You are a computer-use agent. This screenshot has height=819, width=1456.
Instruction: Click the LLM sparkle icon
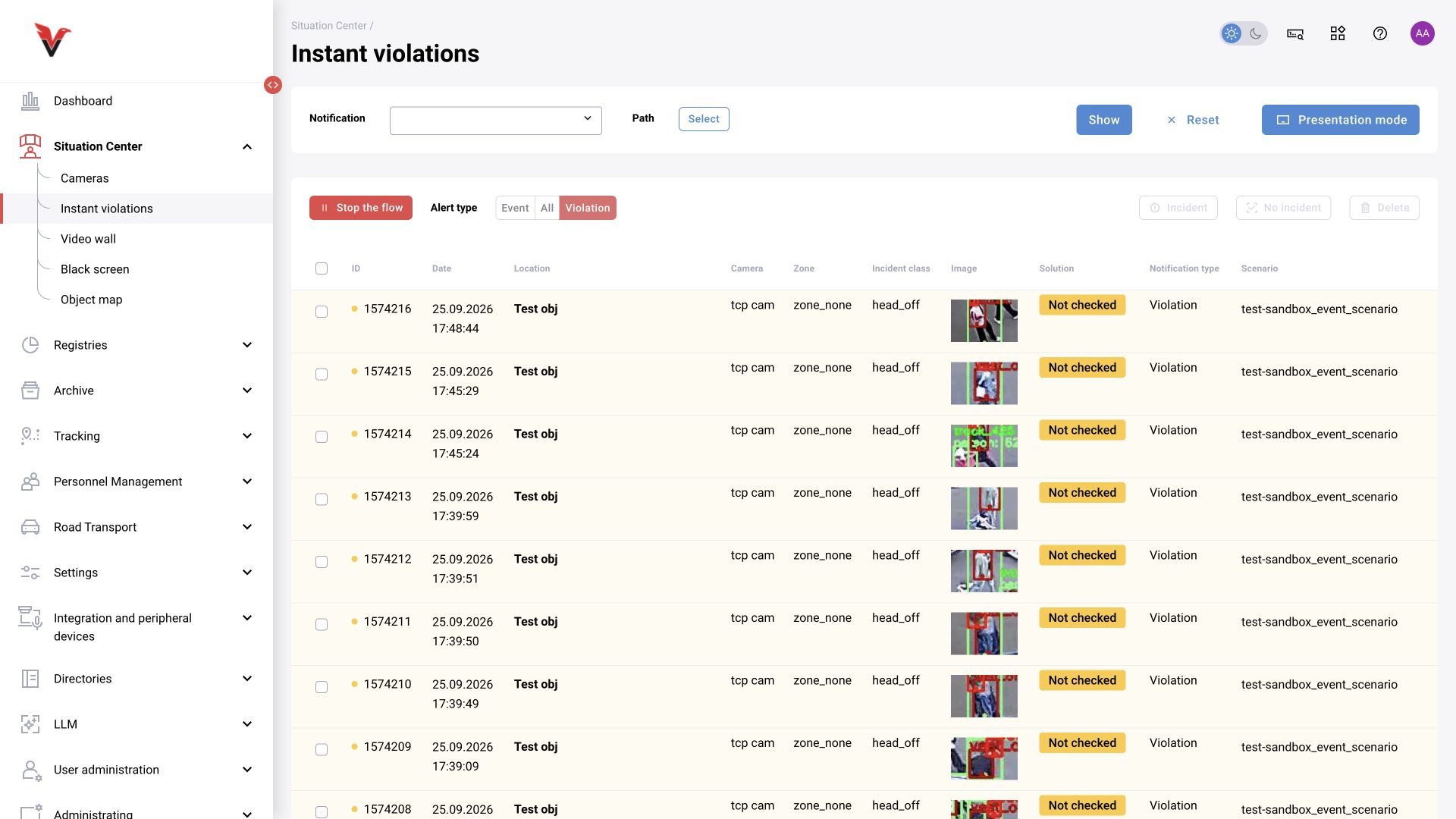click(30, 724)
